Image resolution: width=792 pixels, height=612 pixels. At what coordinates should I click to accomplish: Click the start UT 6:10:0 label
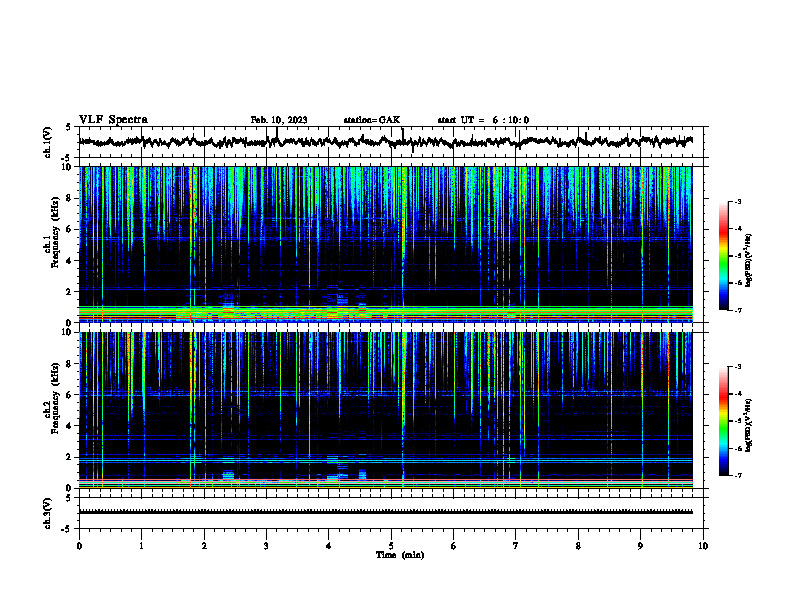pyautogui.click(x=483, y=120)
